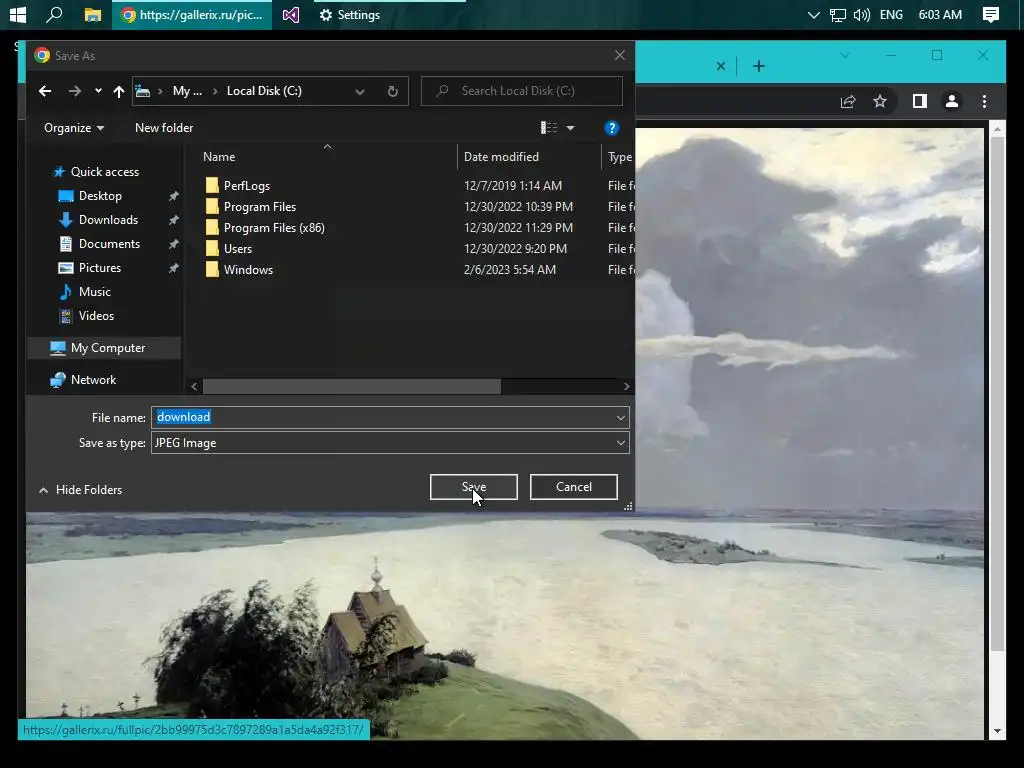The image size is (1024, 768).
Task: Click New folder in the dialog toolbar
Action: pyautogui.click(x=164, y=128)
